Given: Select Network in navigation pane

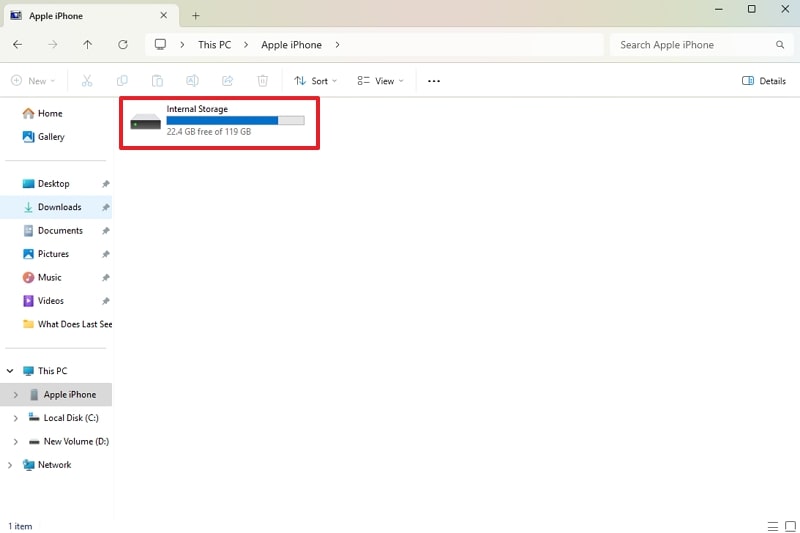Looking at the screenshot, I should 54,465.
